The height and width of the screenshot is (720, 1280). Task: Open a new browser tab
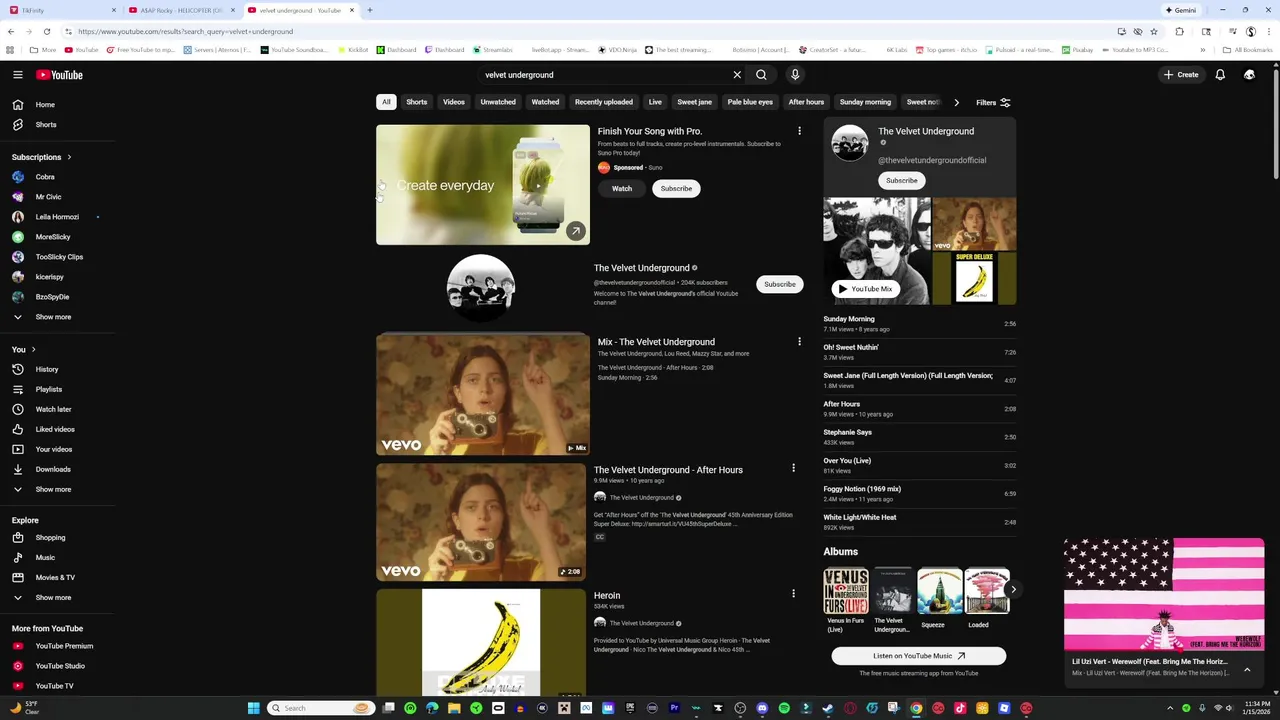[369, 10]
